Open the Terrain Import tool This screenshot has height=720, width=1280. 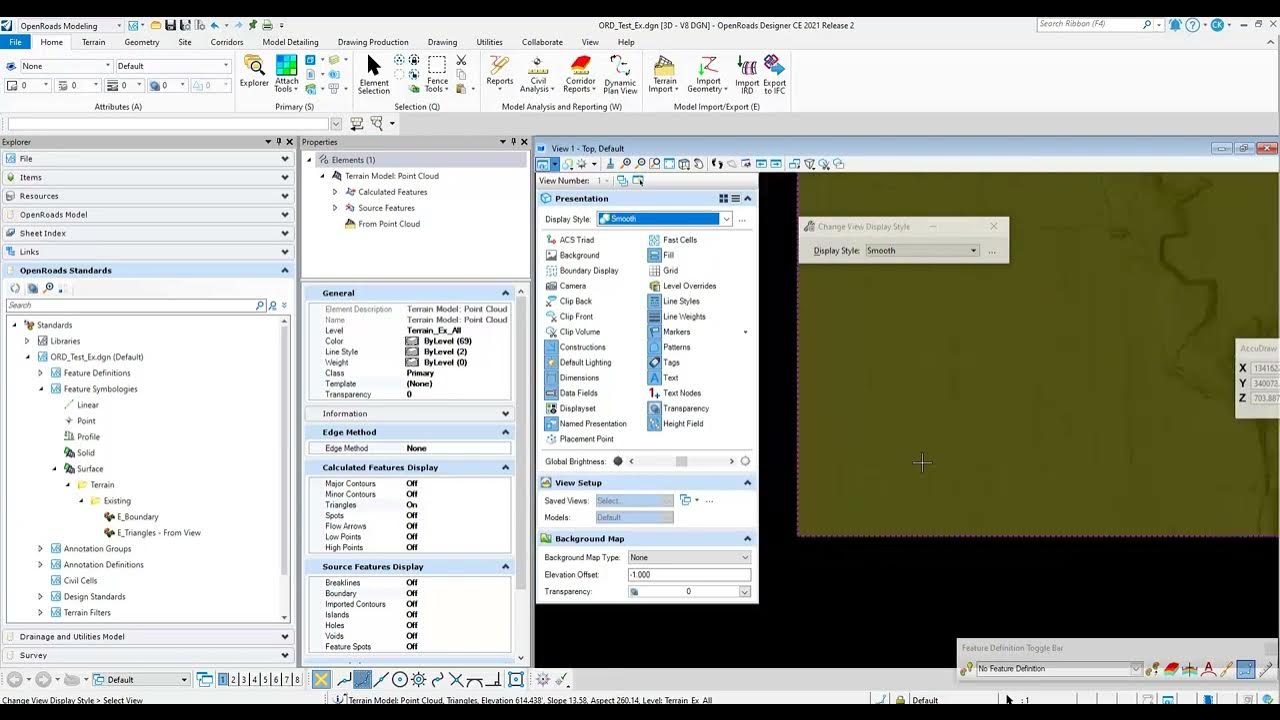(663, 75)
